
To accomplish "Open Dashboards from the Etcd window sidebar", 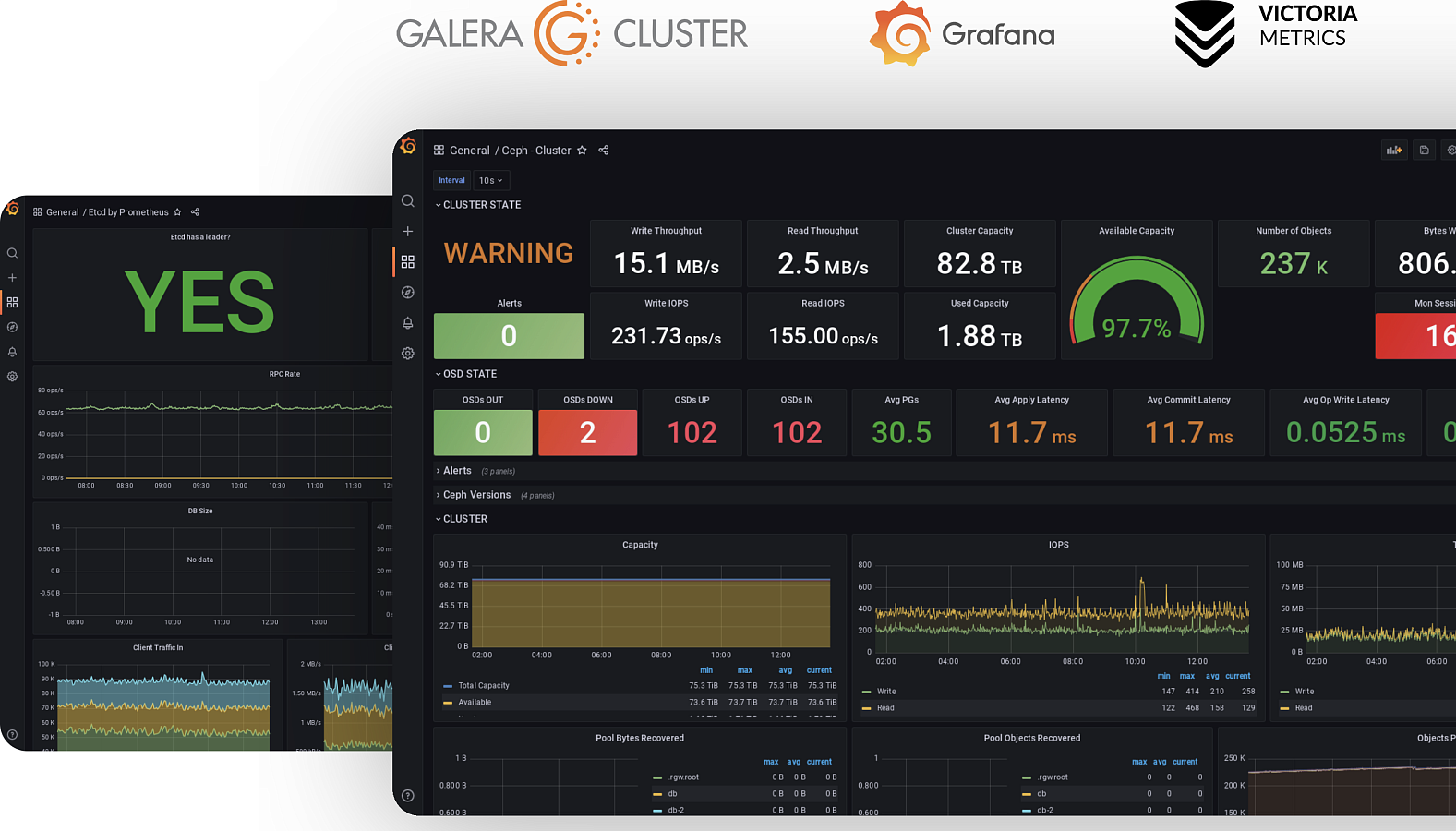I will click(12, 303).
